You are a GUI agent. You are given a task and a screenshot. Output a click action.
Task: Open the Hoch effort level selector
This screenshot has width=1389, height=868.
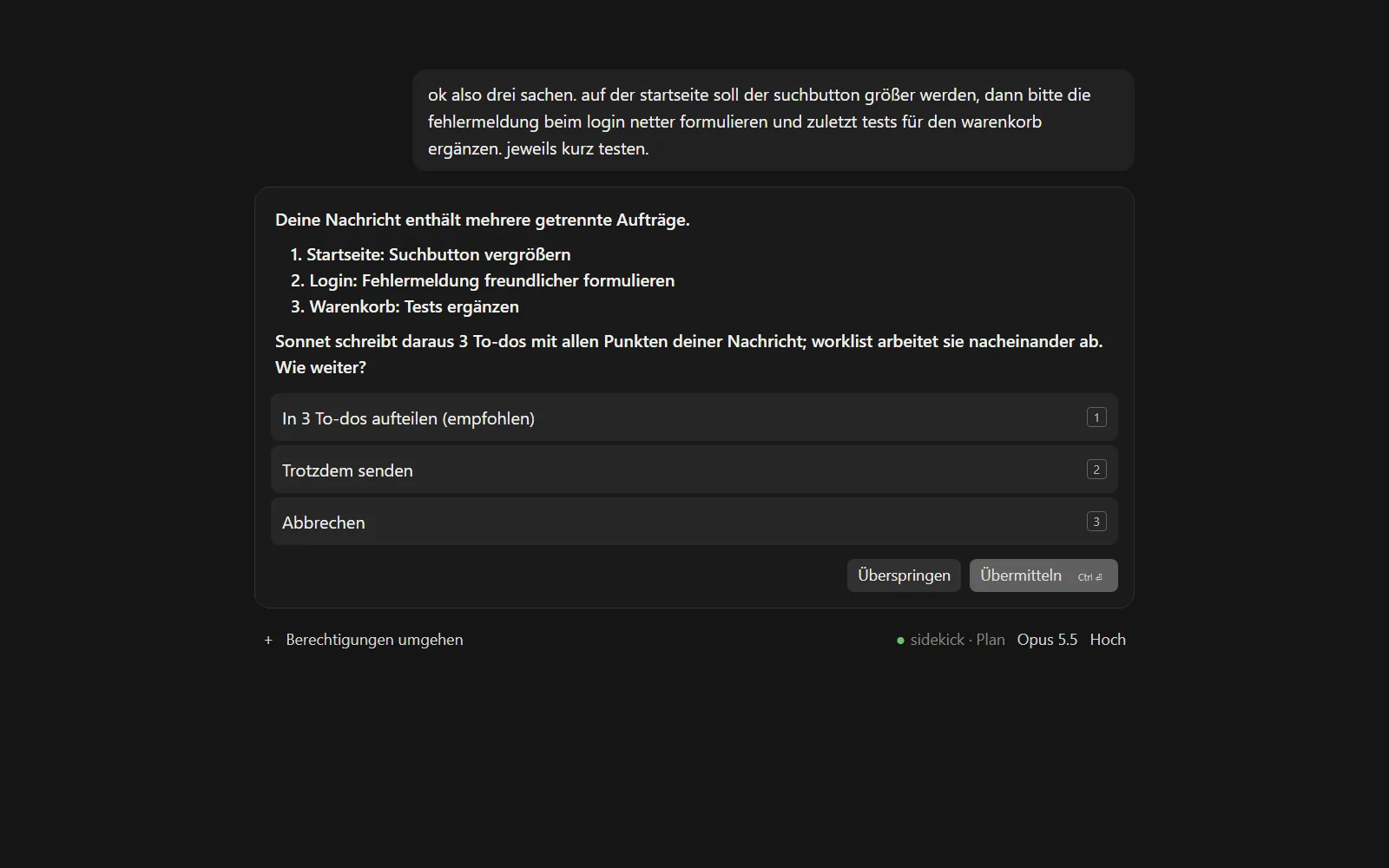[1108, 640]
